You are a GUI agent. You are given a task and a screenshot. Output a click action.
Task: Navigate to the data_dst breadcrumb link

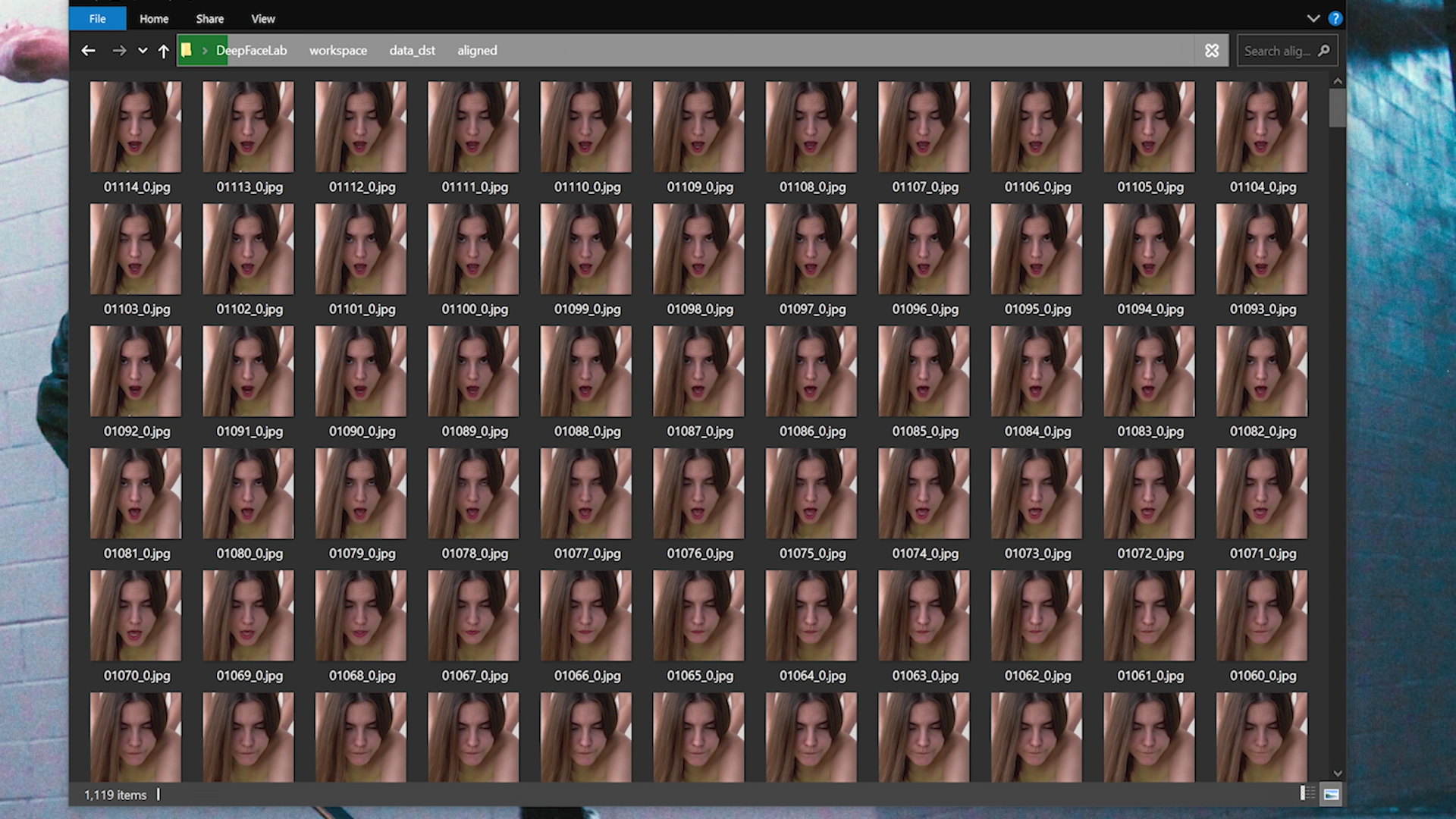[412, 50]
